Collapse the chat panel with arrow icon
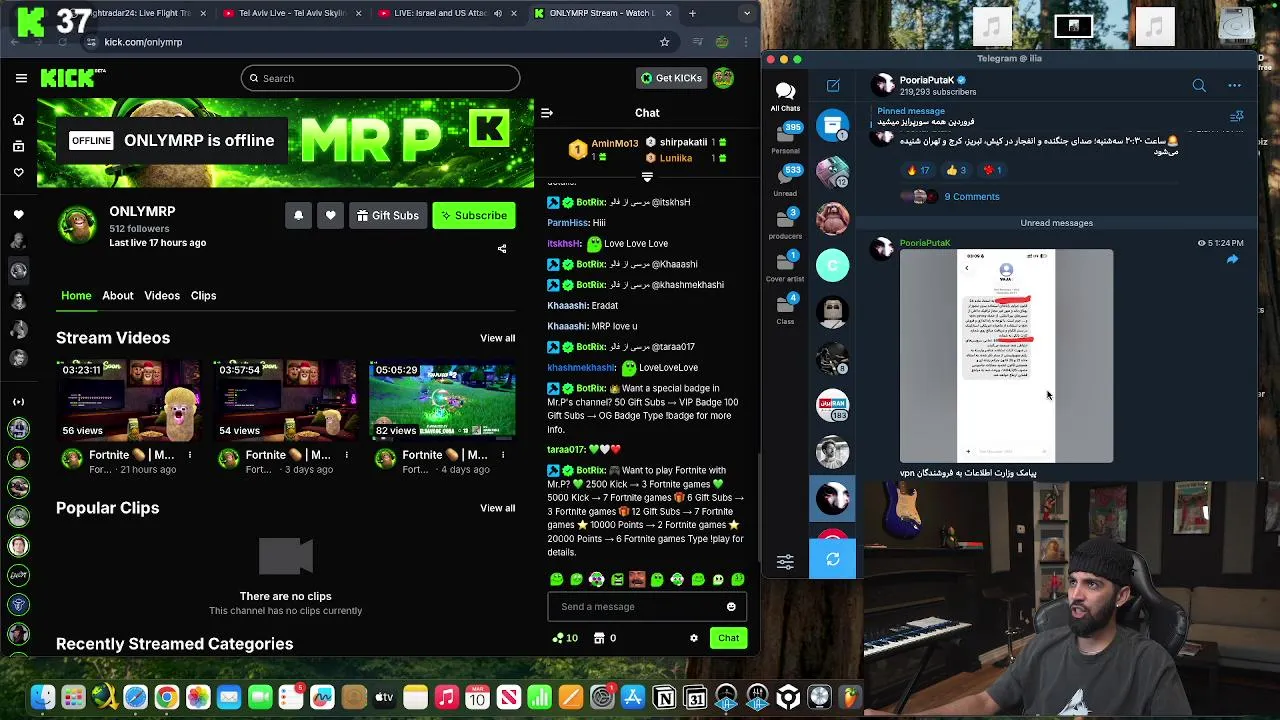This screenshot has width=1280, height=720. tap(547, 113)
